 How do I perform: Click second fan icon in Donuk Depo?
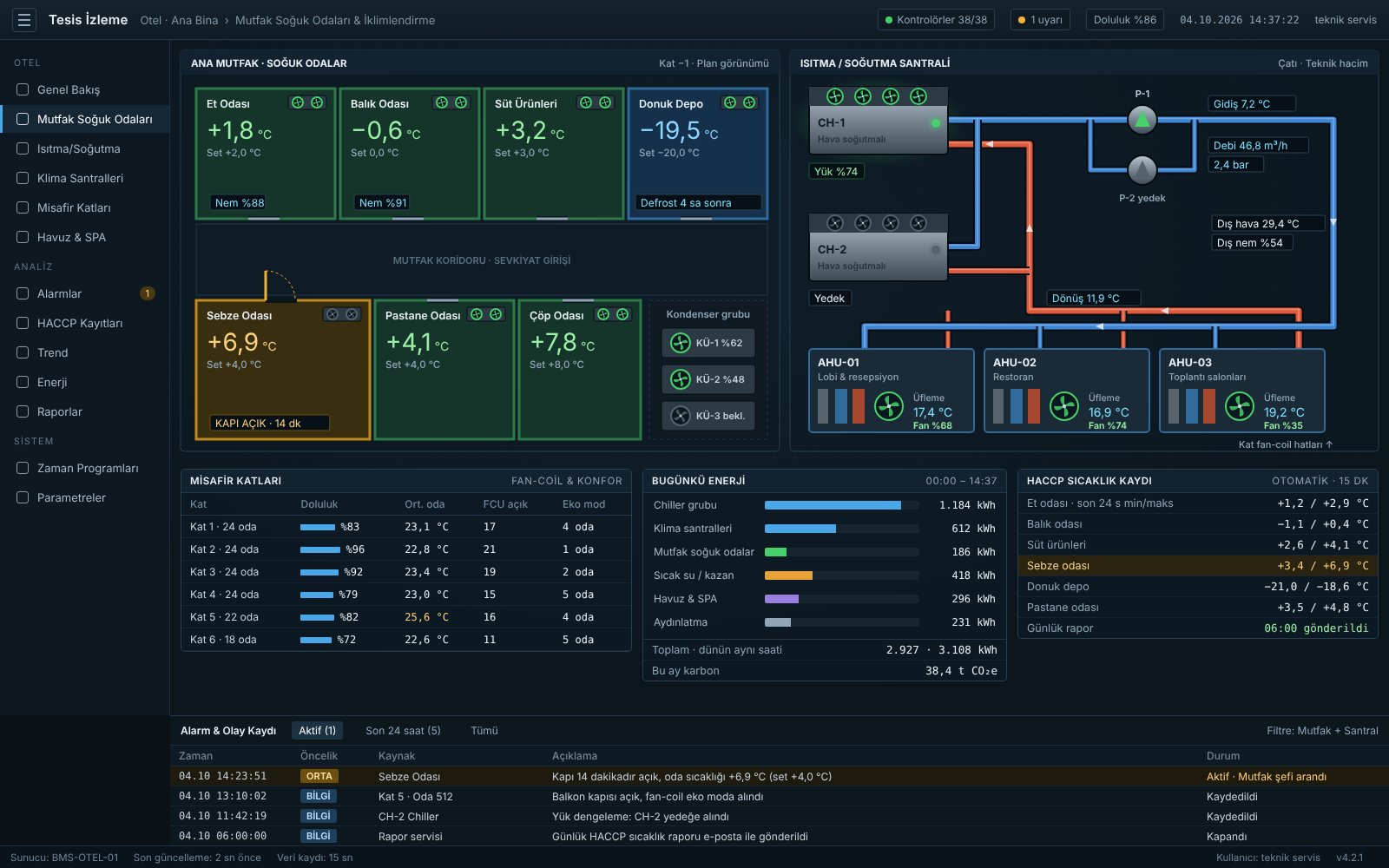click(x=749, y=102)
